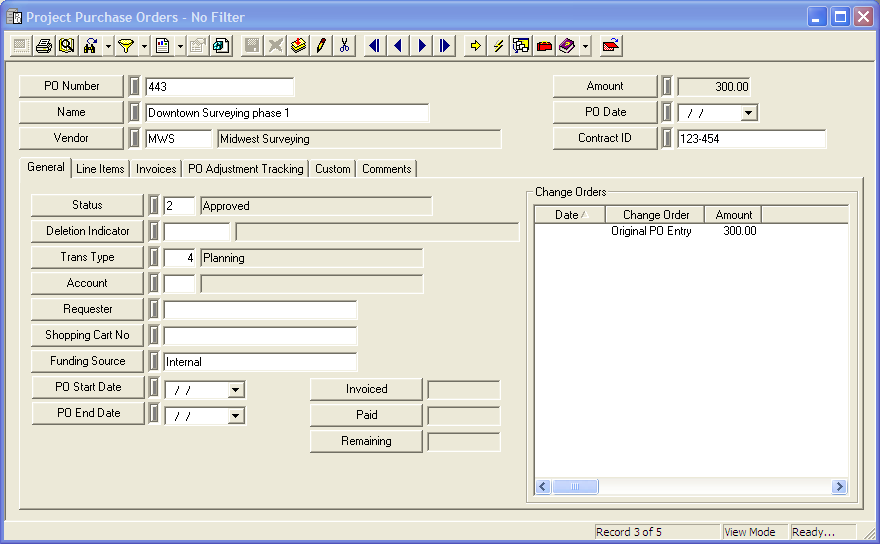Click the binoculars find icon
Image resolution: width=880 pixels, height=544 pixels.
[x=91, y=45]
